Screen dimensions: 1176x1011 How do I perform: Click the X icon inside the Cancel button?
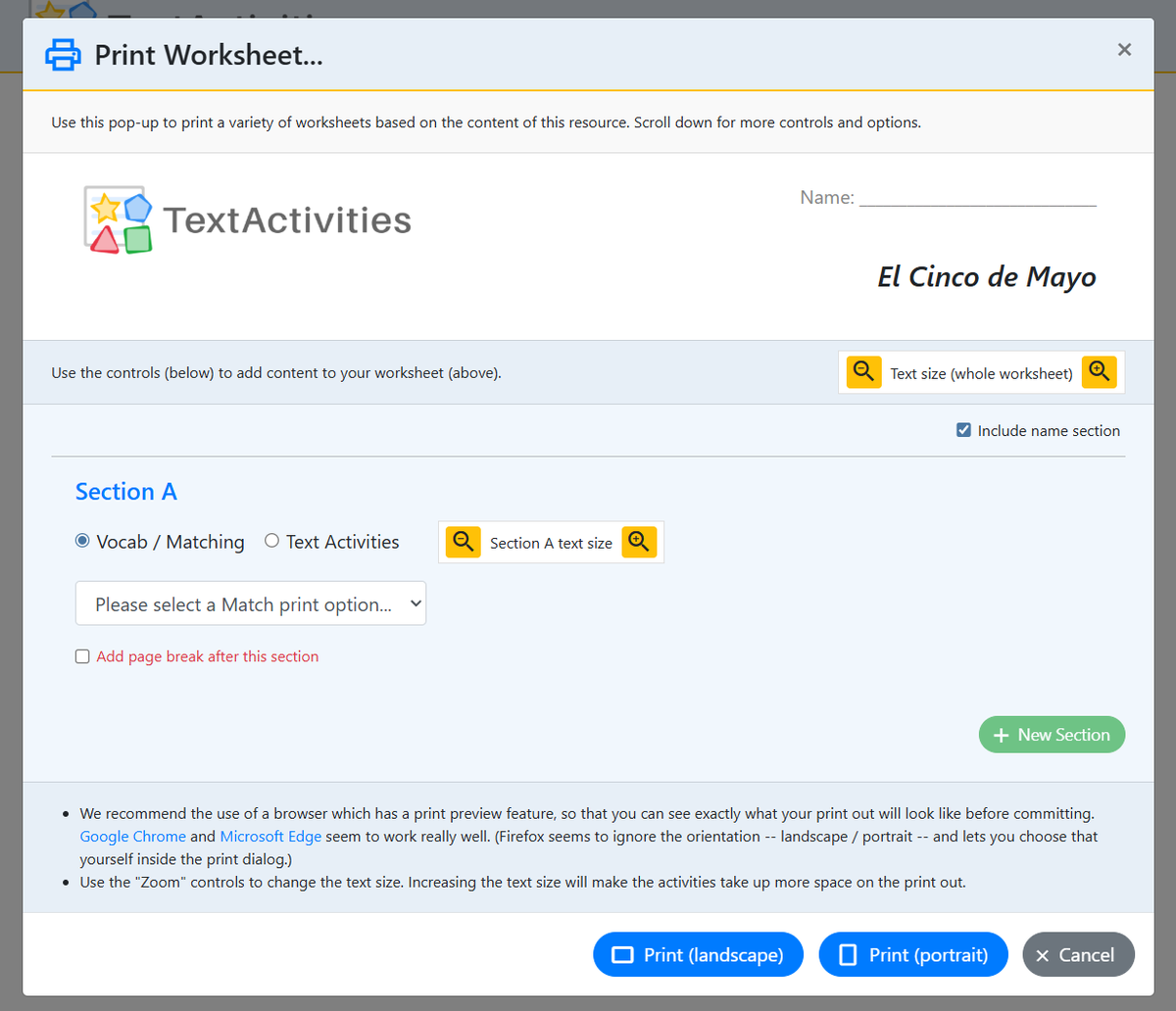click(x=1042, y=954)
